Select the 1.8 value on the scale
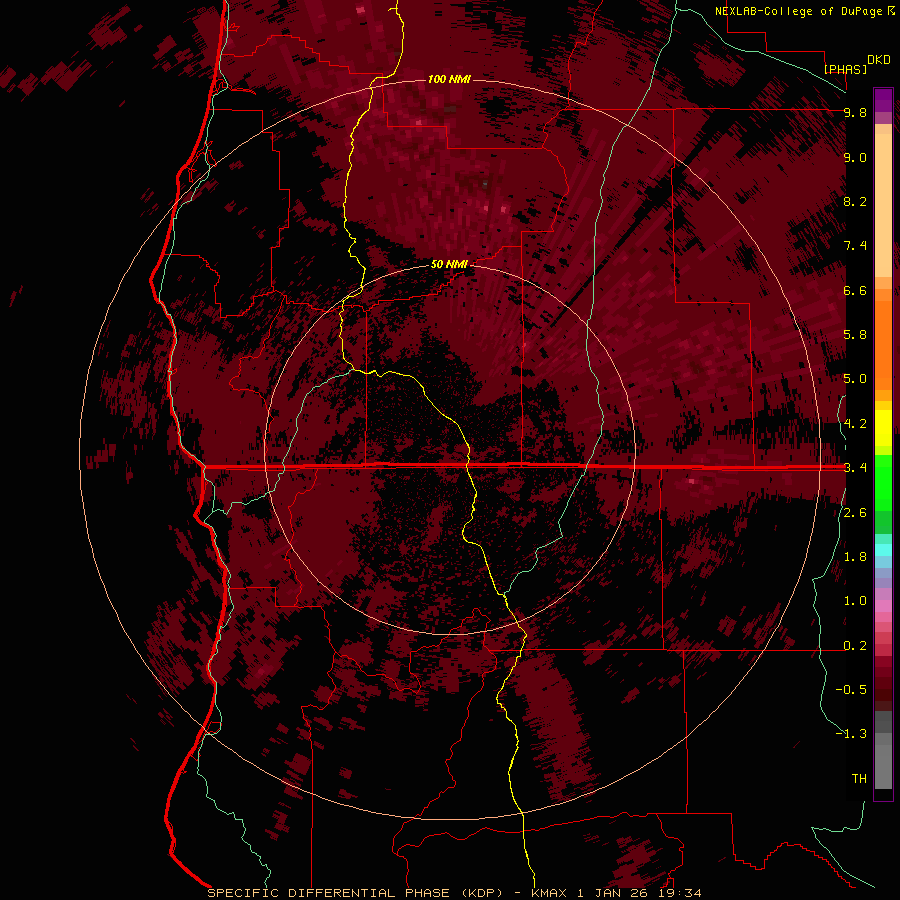The width and height of the screenshot is (900, 900). [855, 557]
